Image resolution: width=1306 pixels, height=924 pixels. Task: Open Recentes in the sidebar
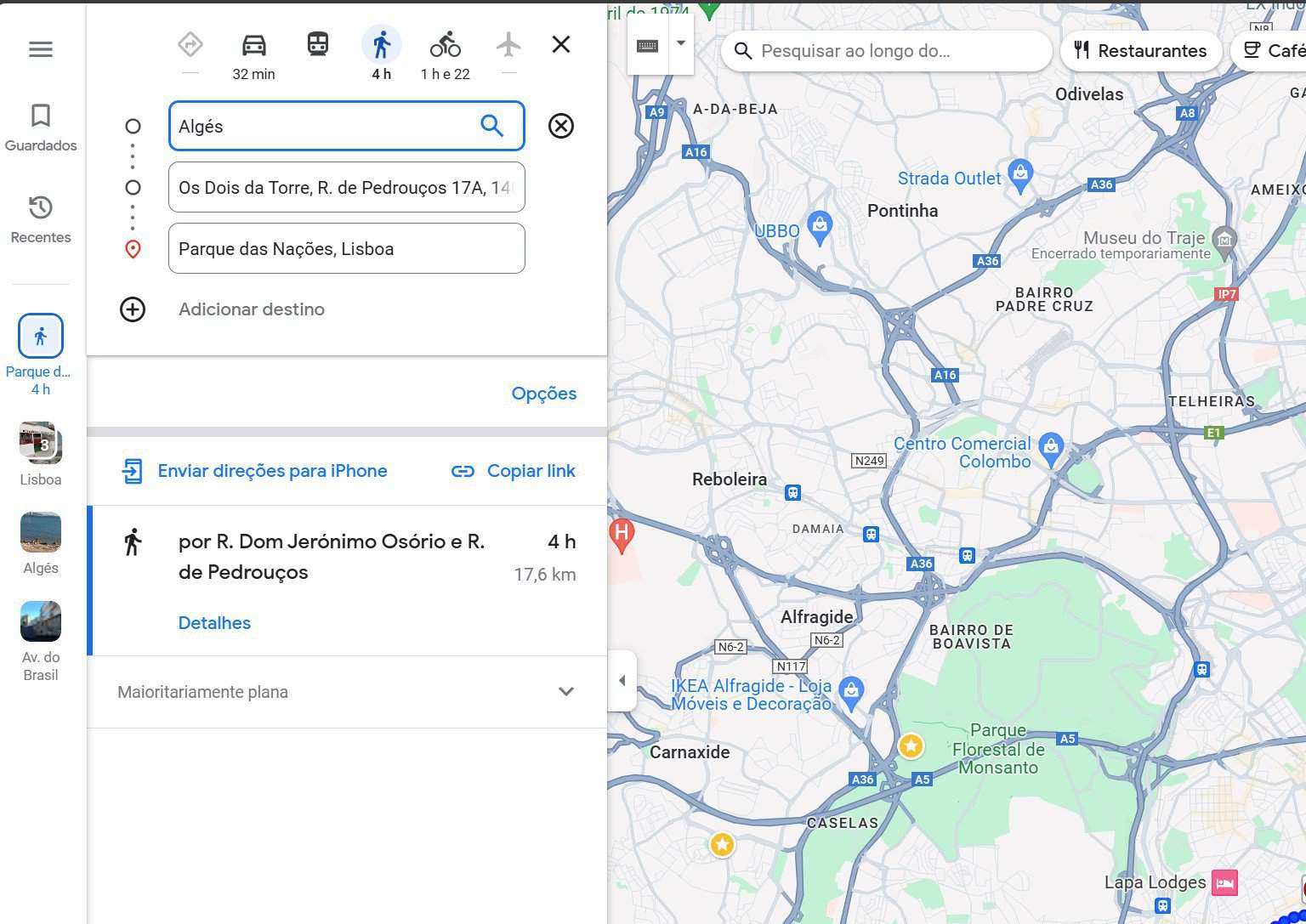[40, 219]
